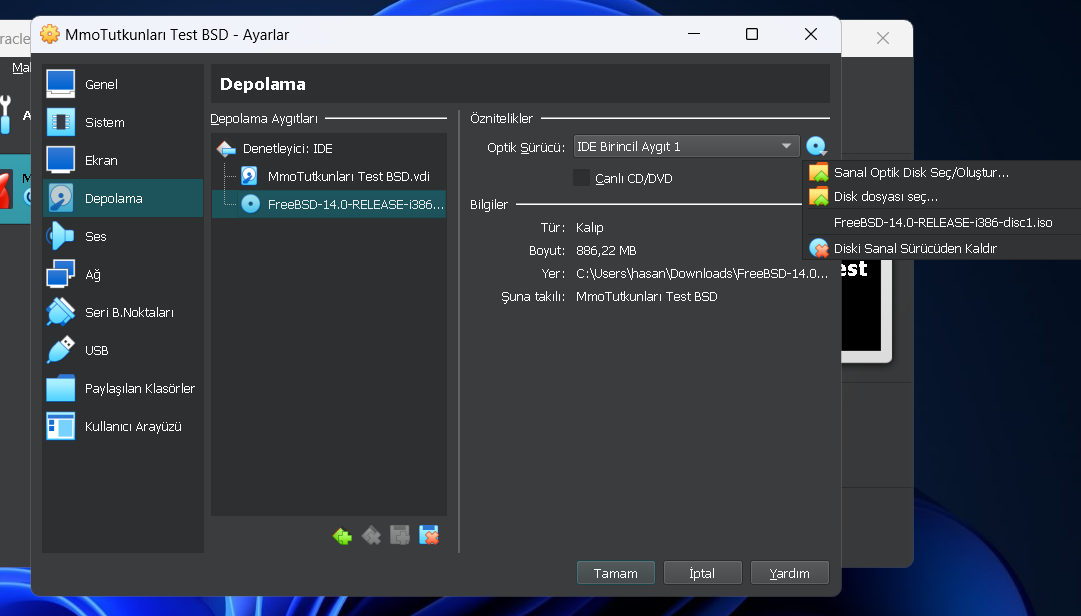Minimize the Ayarlar settings dialog

pos(694,34)
